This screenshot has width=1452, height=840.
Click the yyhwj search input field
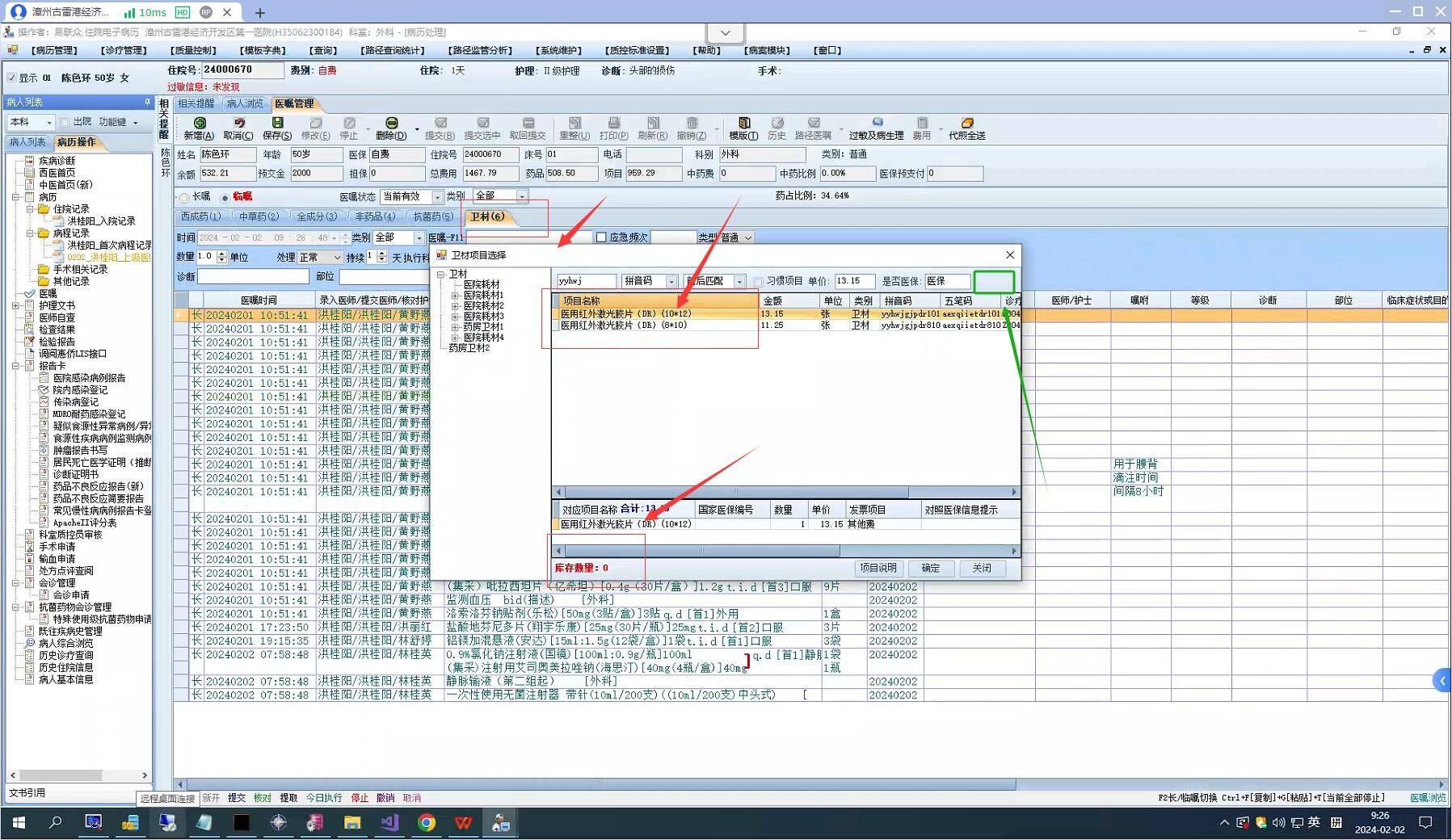click(x=586, y=281)
